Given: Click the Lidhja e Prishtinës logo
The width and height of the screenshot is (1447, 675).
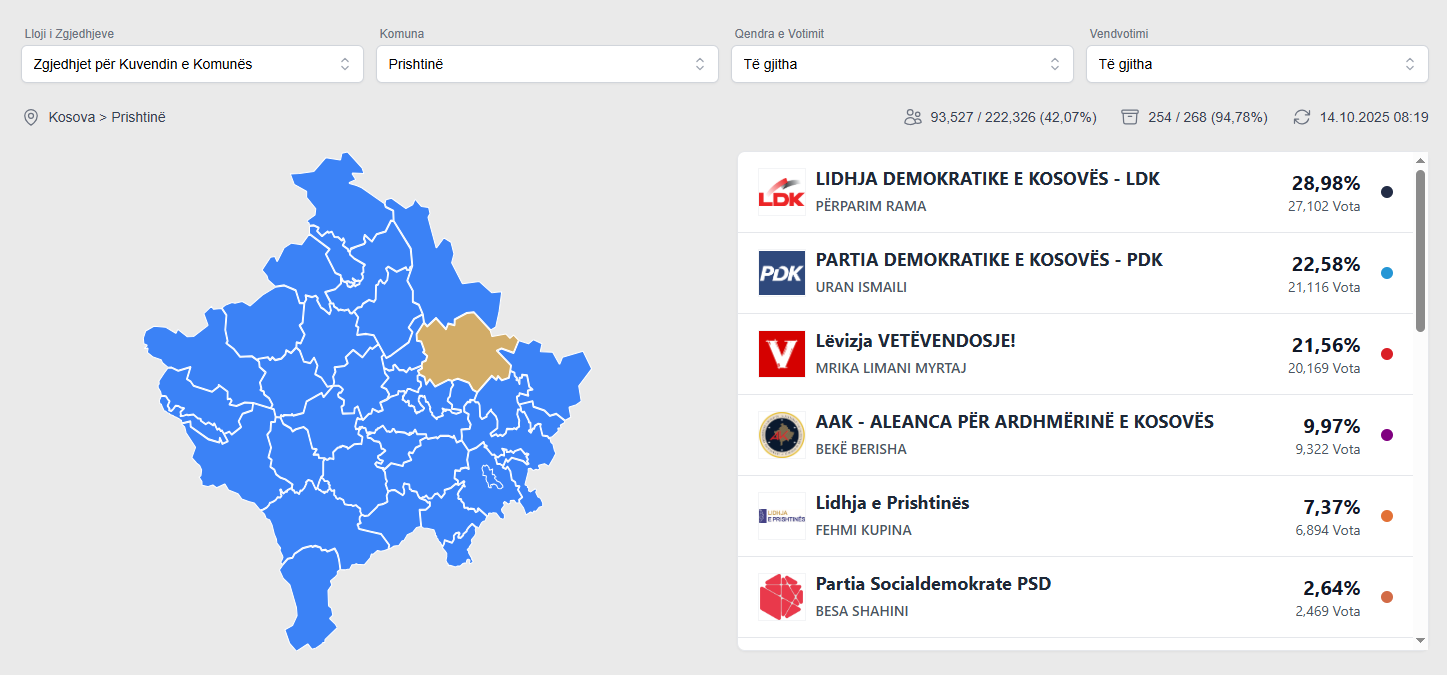Looking at the screenshot, I should point(781,516).
